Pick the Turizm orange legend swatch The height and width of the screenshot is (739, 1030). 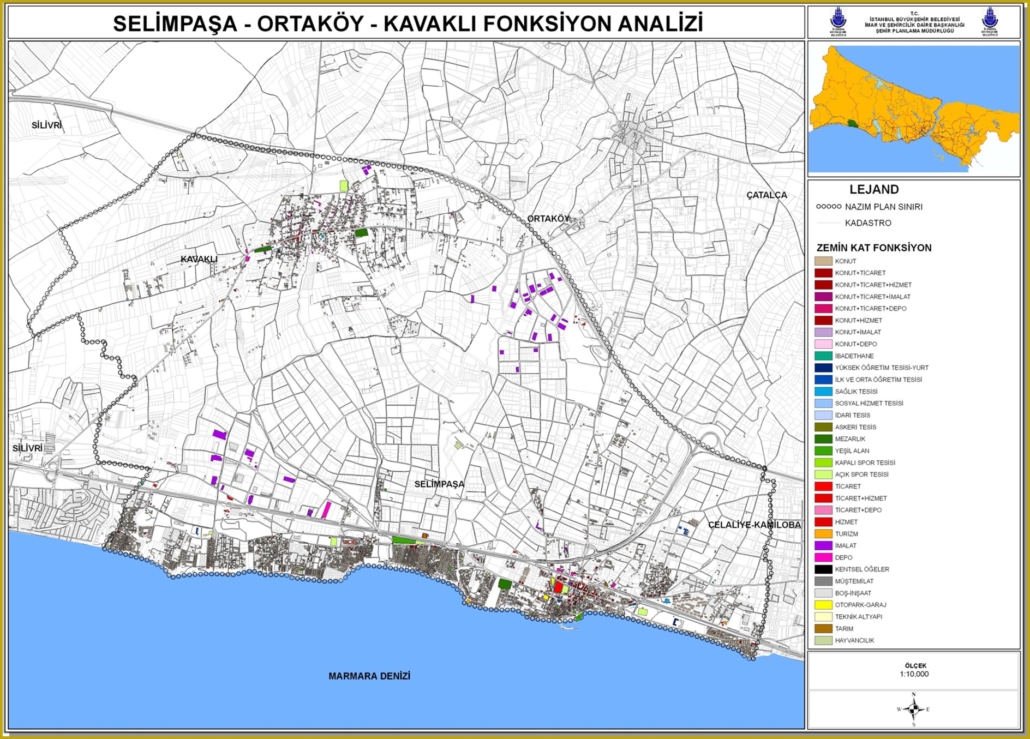click(822, 534)
